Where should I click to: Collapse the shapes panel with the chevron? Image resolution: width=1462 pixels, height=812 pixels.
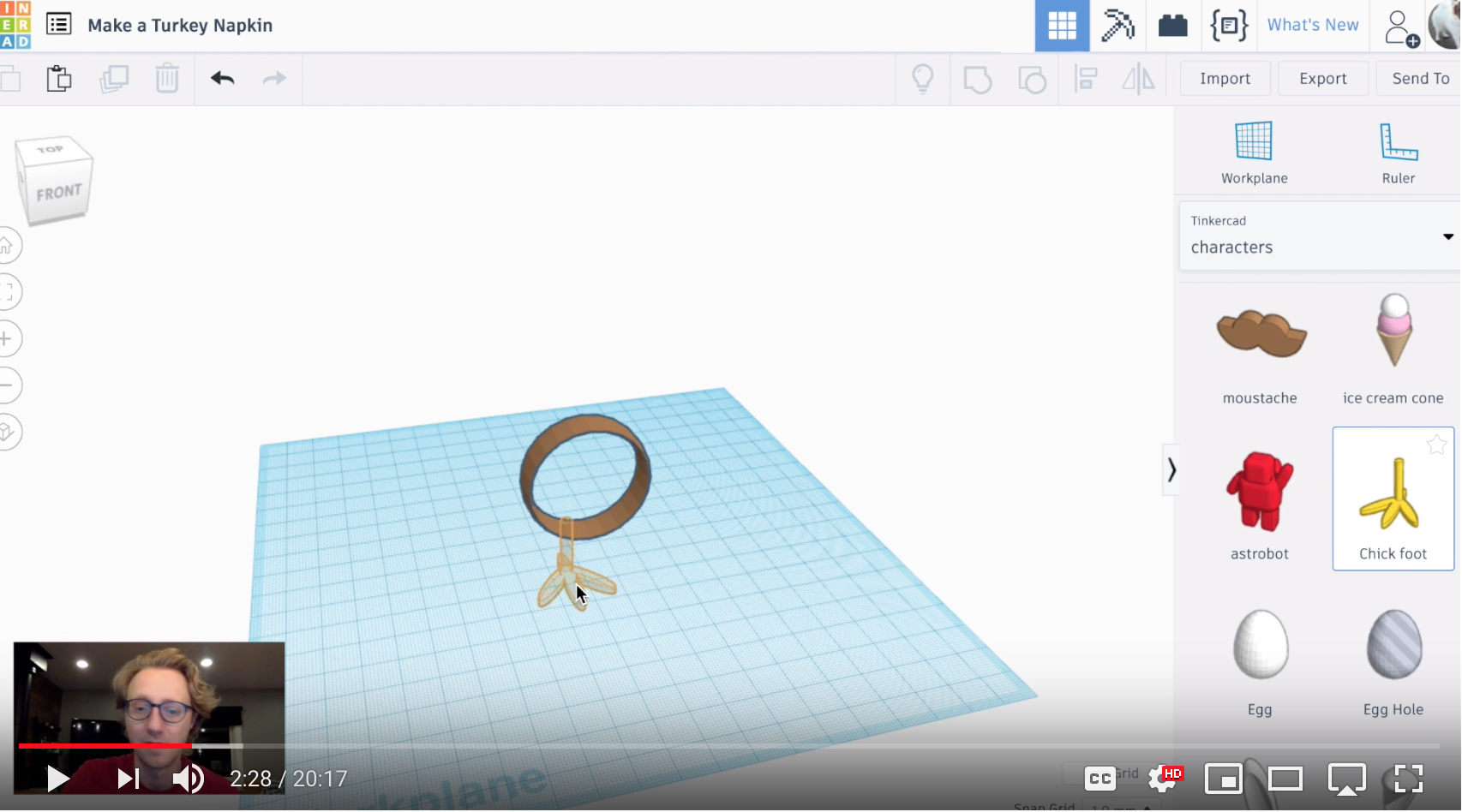click(x=1171, y=470)
